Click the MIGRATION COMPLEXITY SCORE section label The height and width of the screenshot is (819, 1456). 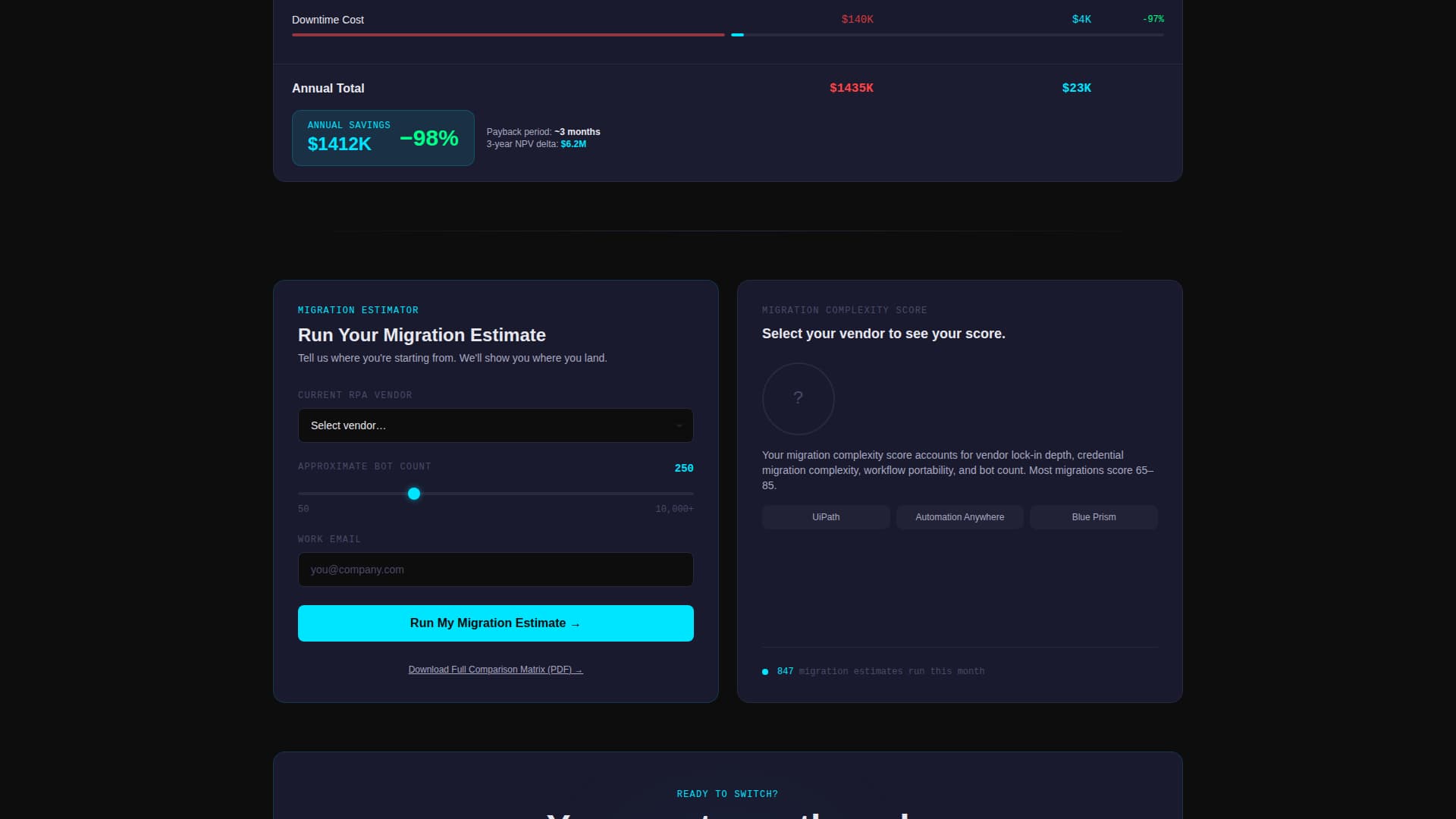point(844,309)
